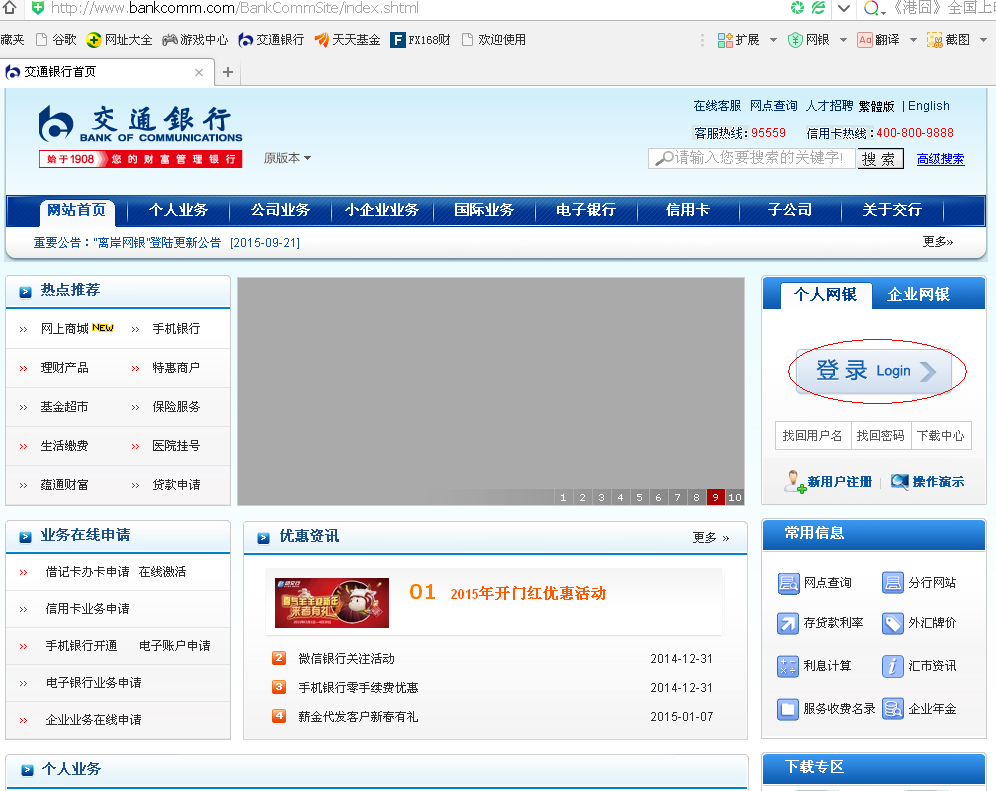The height and width of the screenshot is (791, 996).
Task: Click the 翻译 translate icon
Action: pyautogui.click(x=865, y=40)
